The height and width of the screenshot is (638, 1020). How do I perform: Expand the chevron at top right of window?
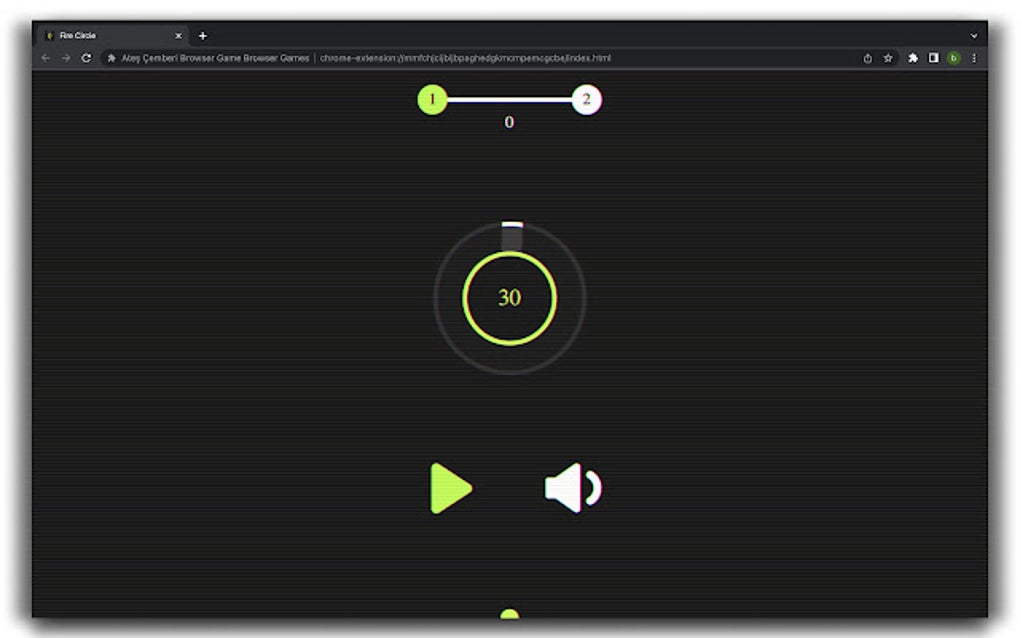972,35
